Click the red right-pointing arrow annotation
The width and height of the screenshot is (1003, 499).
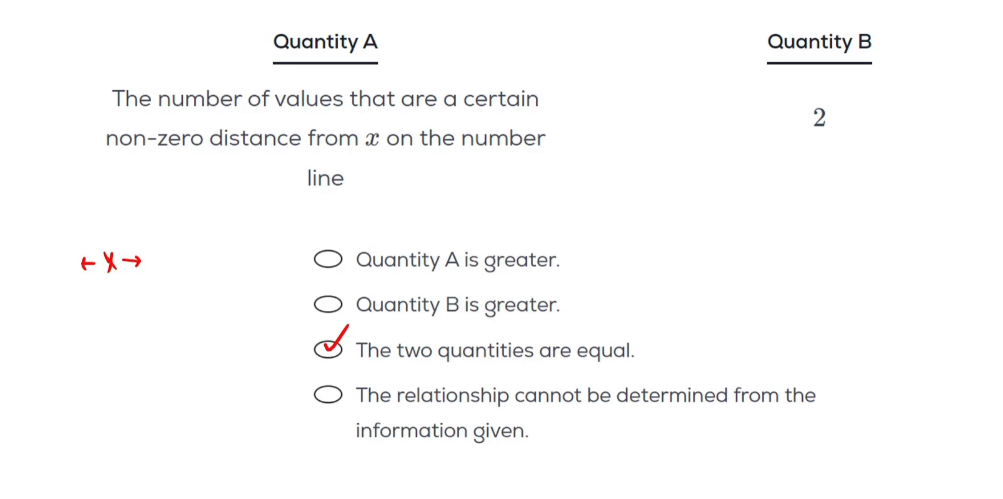tap(132, 262)
